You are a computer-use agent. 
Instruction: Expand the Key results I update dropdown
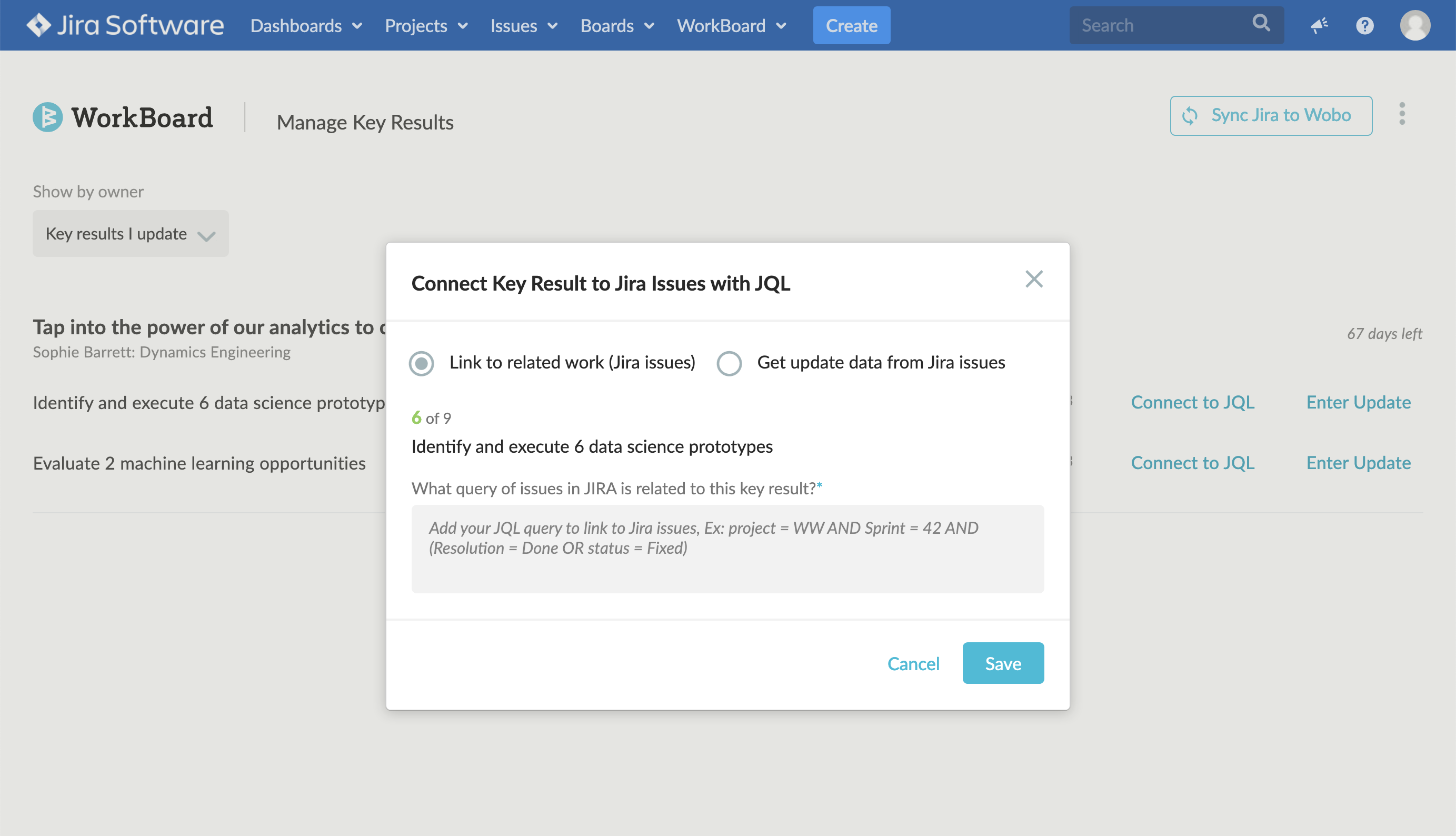click(x=131, y=234)
